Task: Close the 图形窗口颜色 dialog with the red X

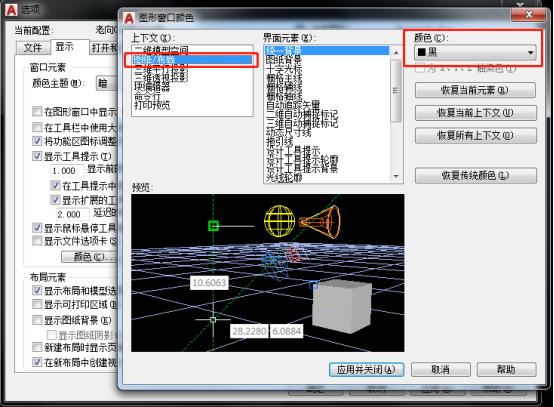Action: (529, 14)
